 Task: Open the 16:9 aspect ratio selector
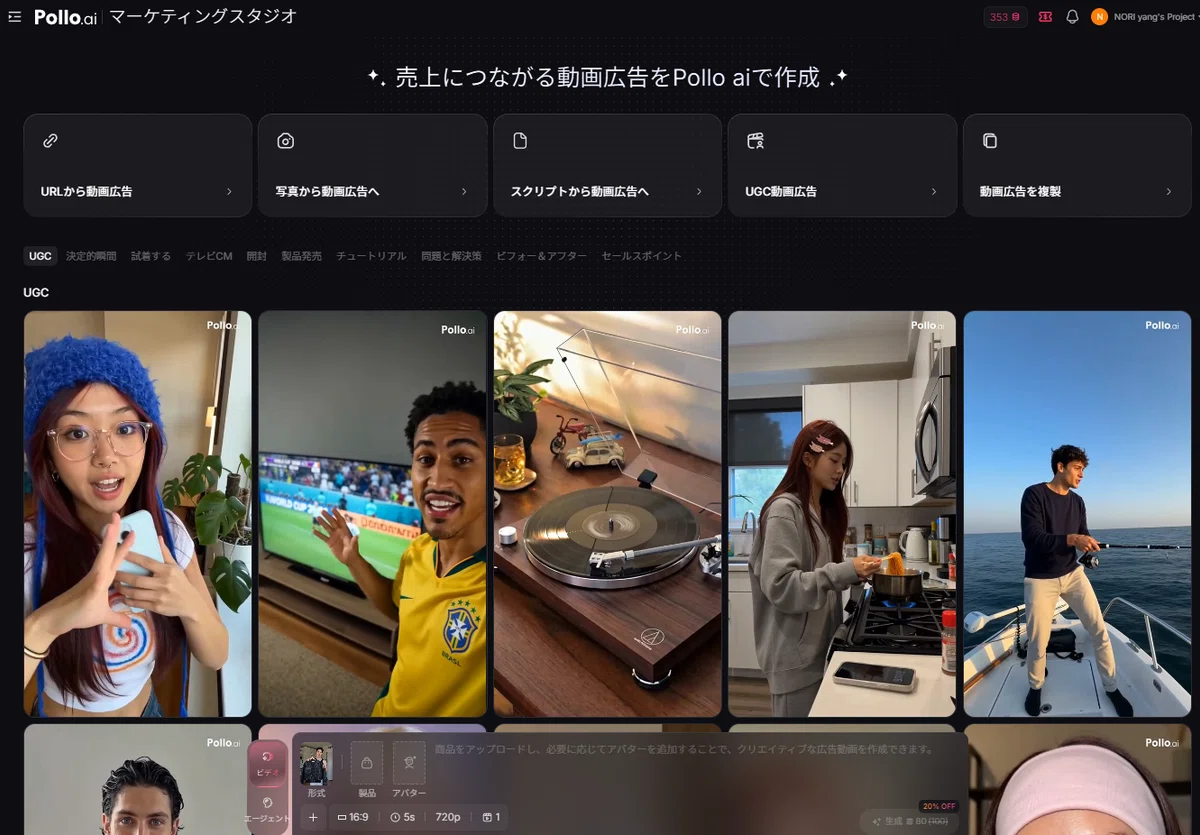pos(353,817)
